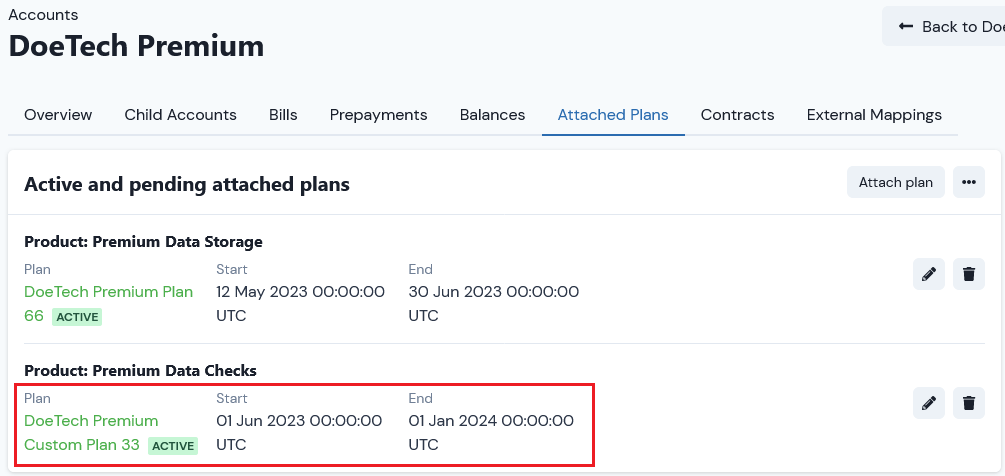This screenshot has width=1005, height=476.
Task: Open the Child Accounts tab
Action: (x=180, y=115)
